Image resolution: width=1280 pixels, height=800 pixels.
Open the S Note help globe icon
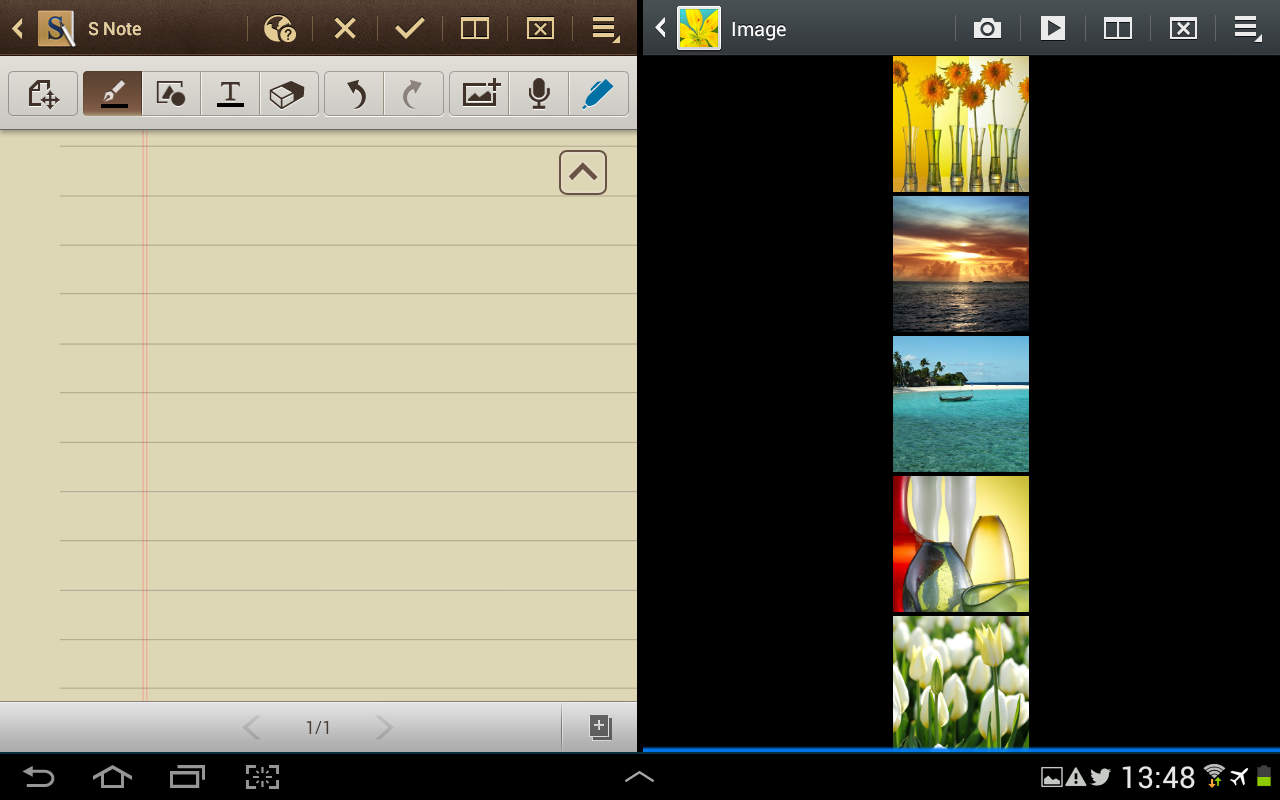coord(280,29)
